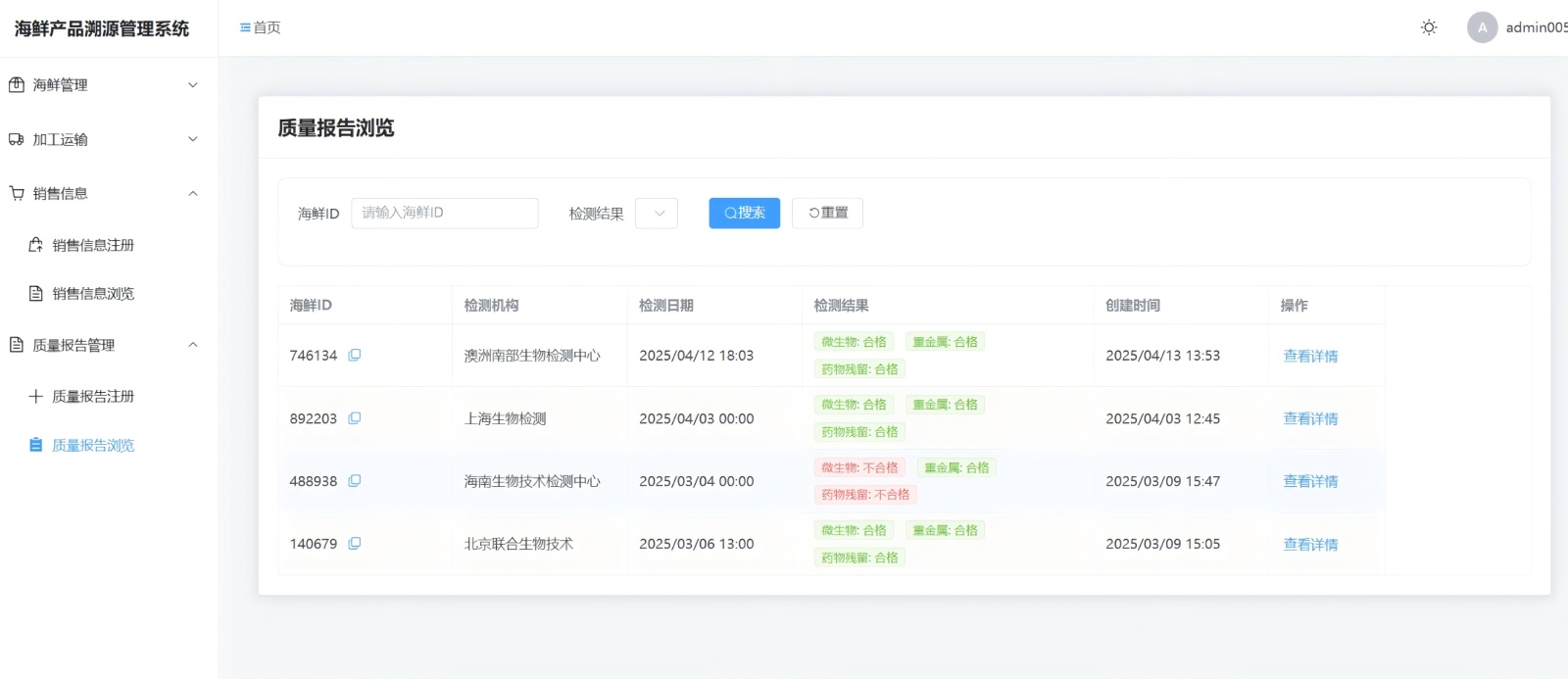Image resolution: width=1568 pixels, height=679 pixels.
Task: Click copy icon next to seafood ID 892203
Action: coord(355,418)
